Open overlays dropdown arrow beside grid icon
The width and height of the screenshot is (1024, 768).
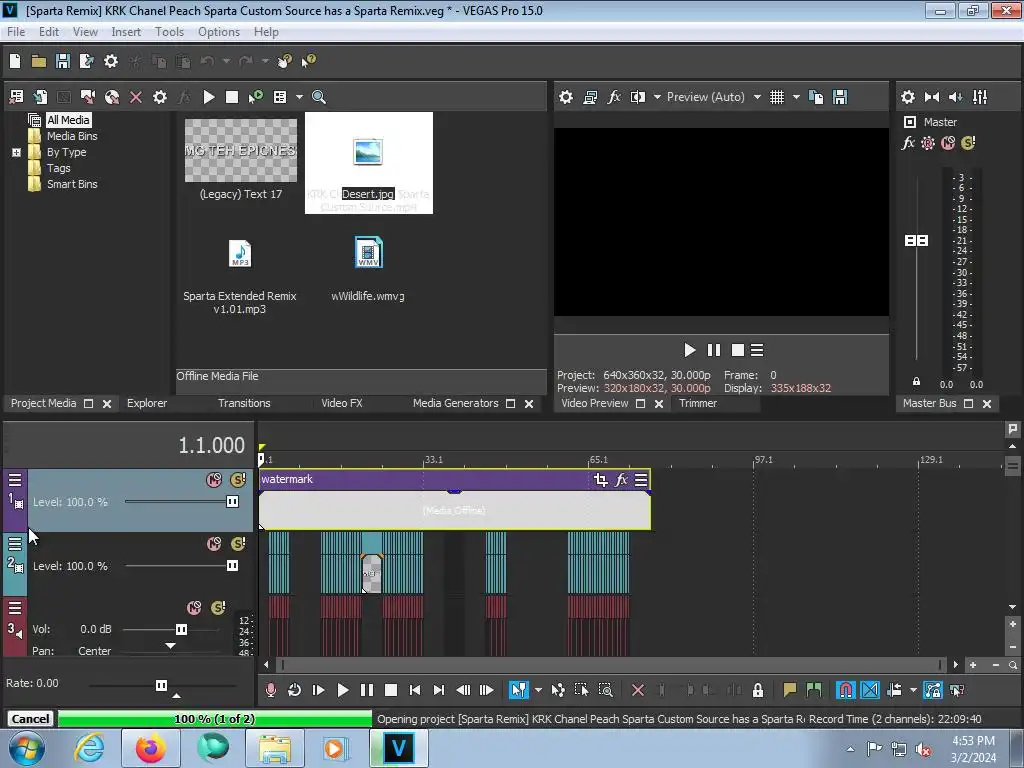coord(796,97)
